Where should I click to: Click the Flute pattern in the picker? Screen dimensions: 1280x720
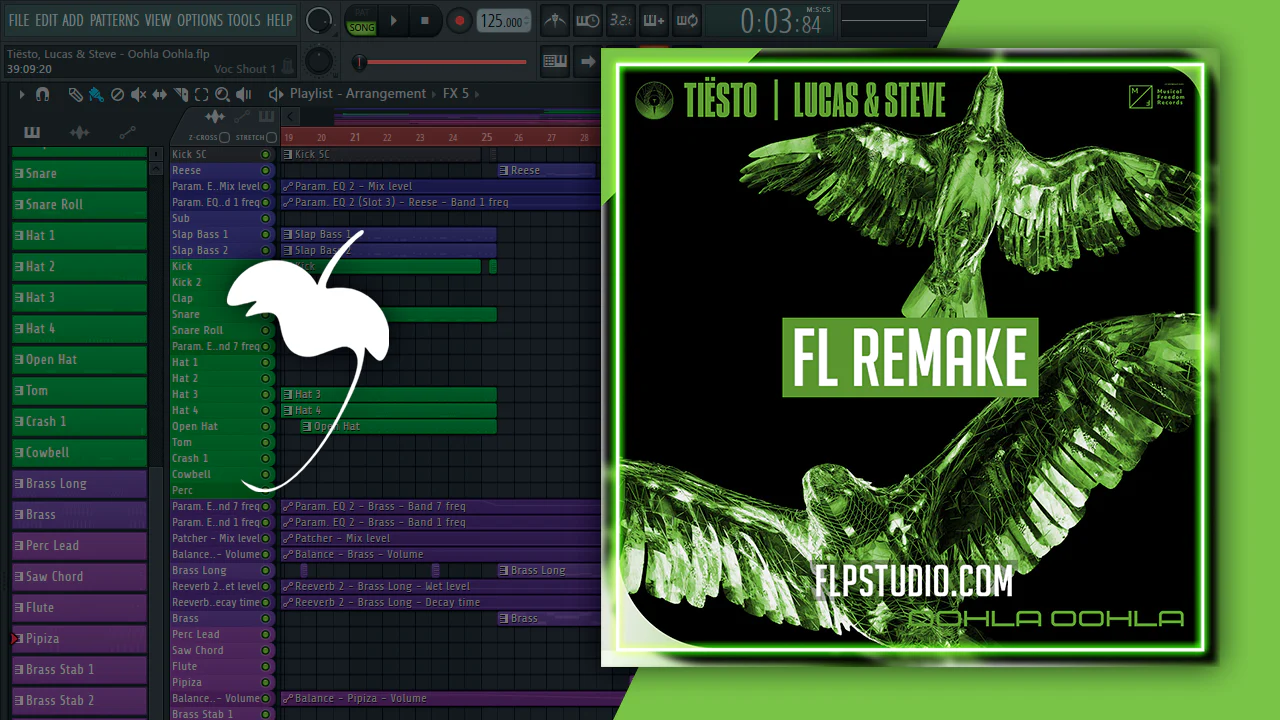coord(79,608)
